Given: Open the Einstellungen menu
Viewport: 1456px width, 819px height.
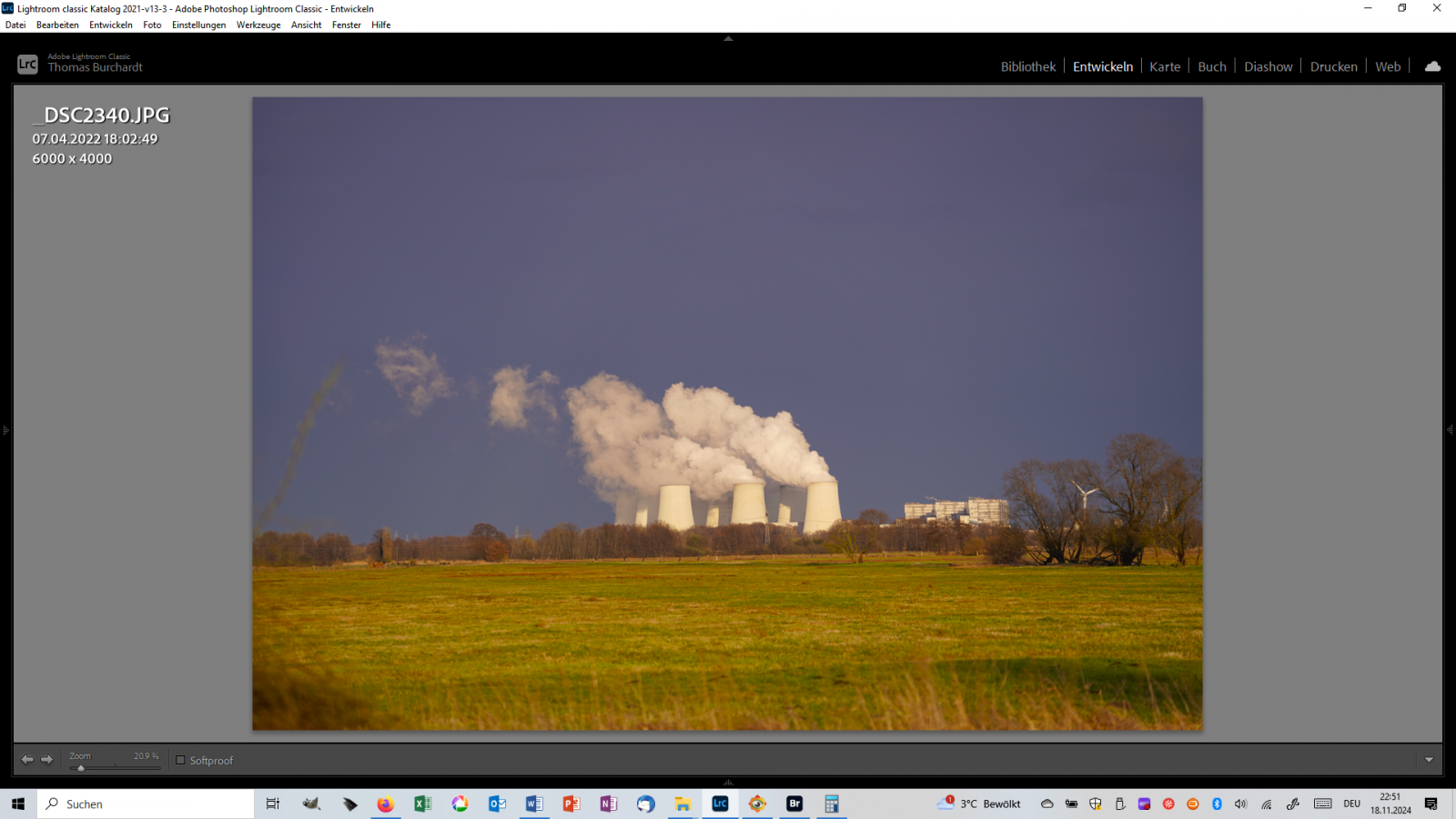Looking at the screenshot, I should (x=198, y=25).
